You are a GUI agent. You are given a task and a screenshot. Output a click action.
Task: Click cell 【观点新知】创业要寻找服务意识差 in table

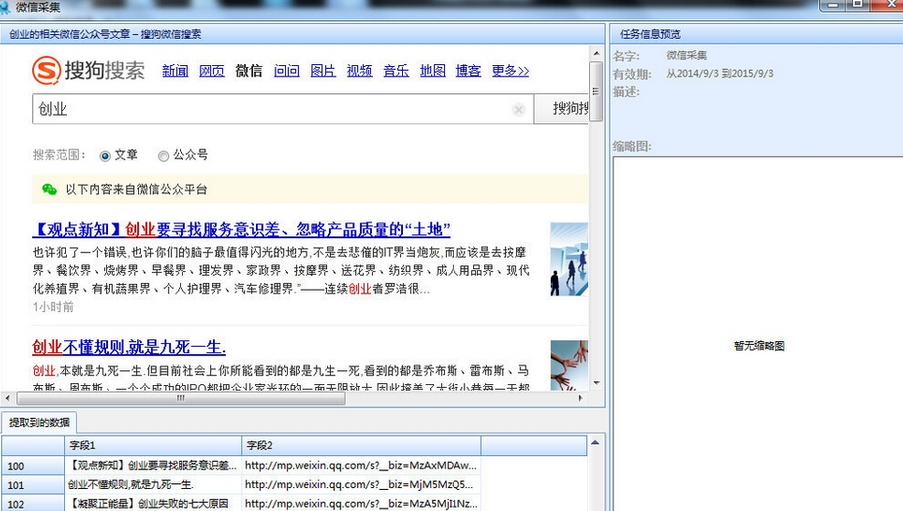[153, 465]
